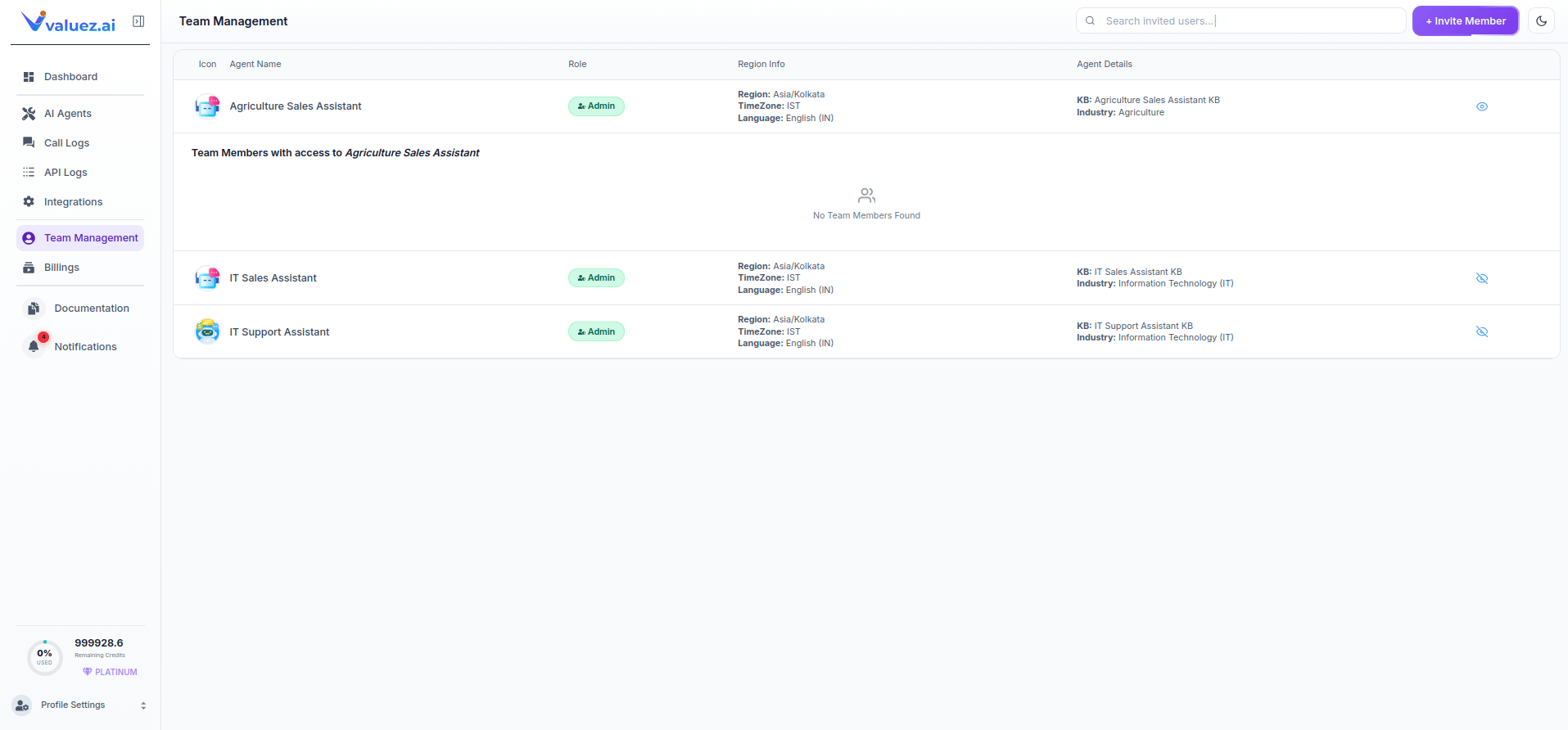Click the valuez.ai logo
1568x730 pixels.
pyautogui.click(x=69, y=22)
